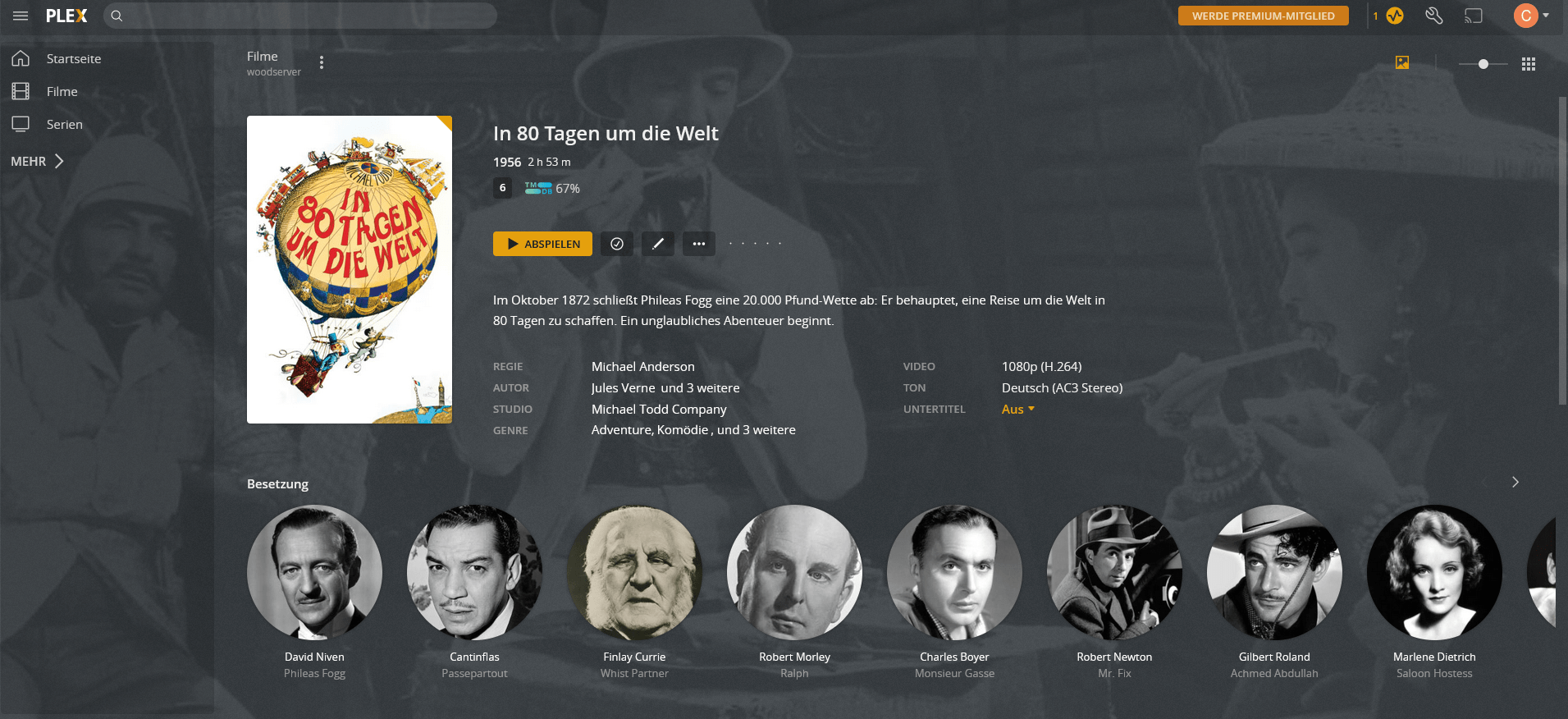Open the user account dropdown
Image resolution: width=1568 pixels, height=719 pixels.
point(1531,16)
